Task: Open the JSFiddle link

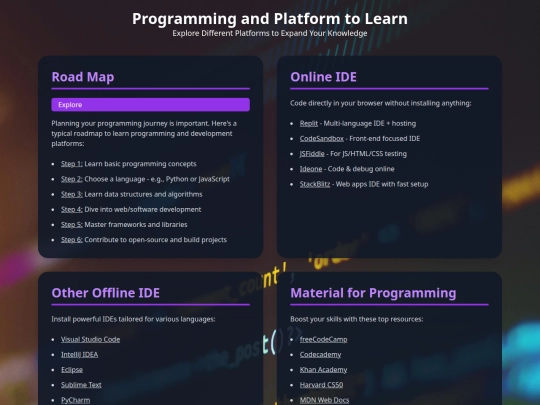Action: (x=312, y=154)
